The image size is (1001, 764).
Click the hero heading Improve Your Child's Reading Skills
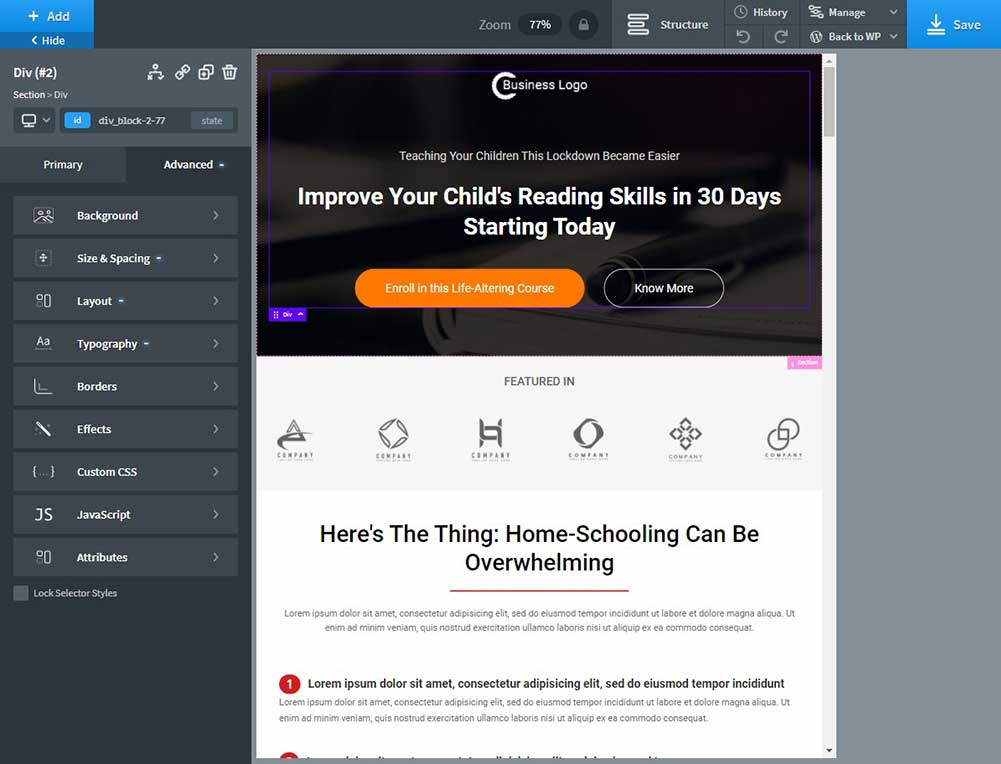pyautogui.click(x=539, y=211)
